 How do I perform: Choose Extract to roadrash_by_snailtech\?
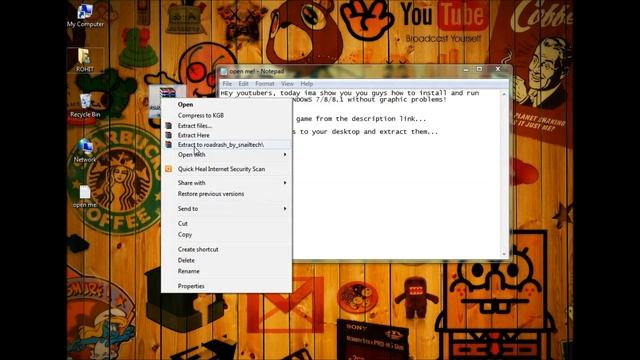[x=227, y=144]
